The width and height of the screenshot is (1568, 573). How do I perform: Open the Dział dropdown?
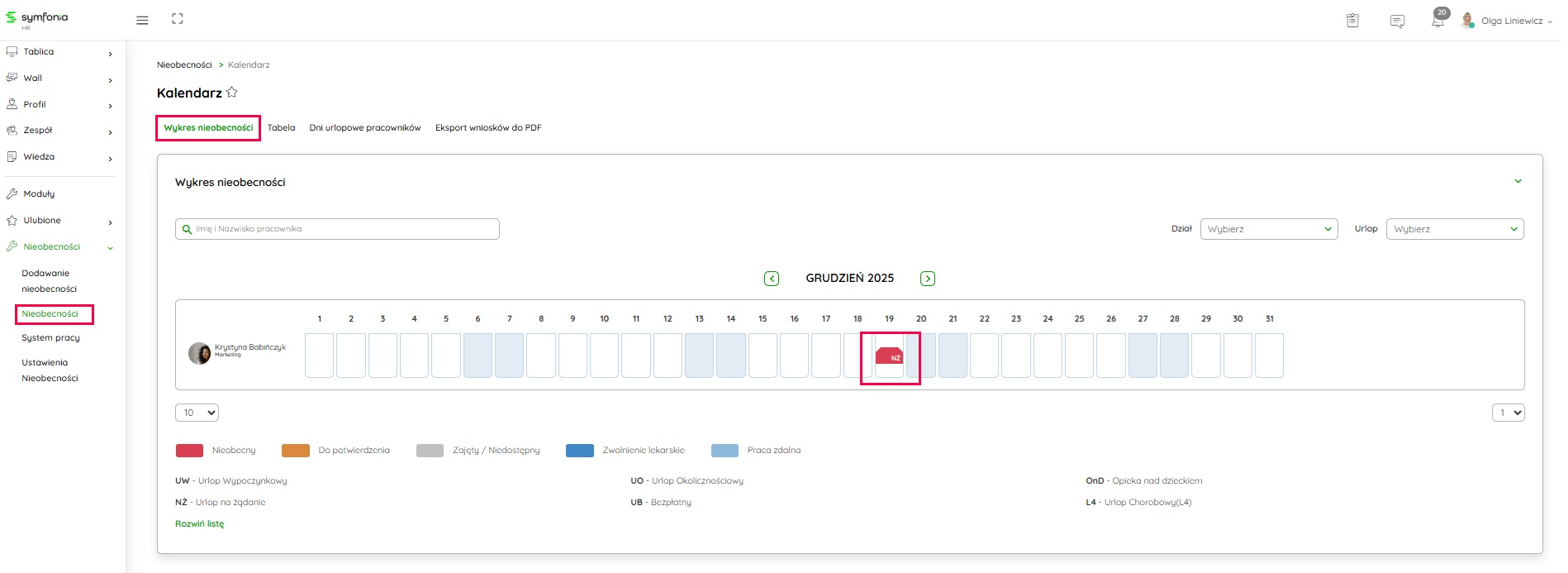(1269, 229)
